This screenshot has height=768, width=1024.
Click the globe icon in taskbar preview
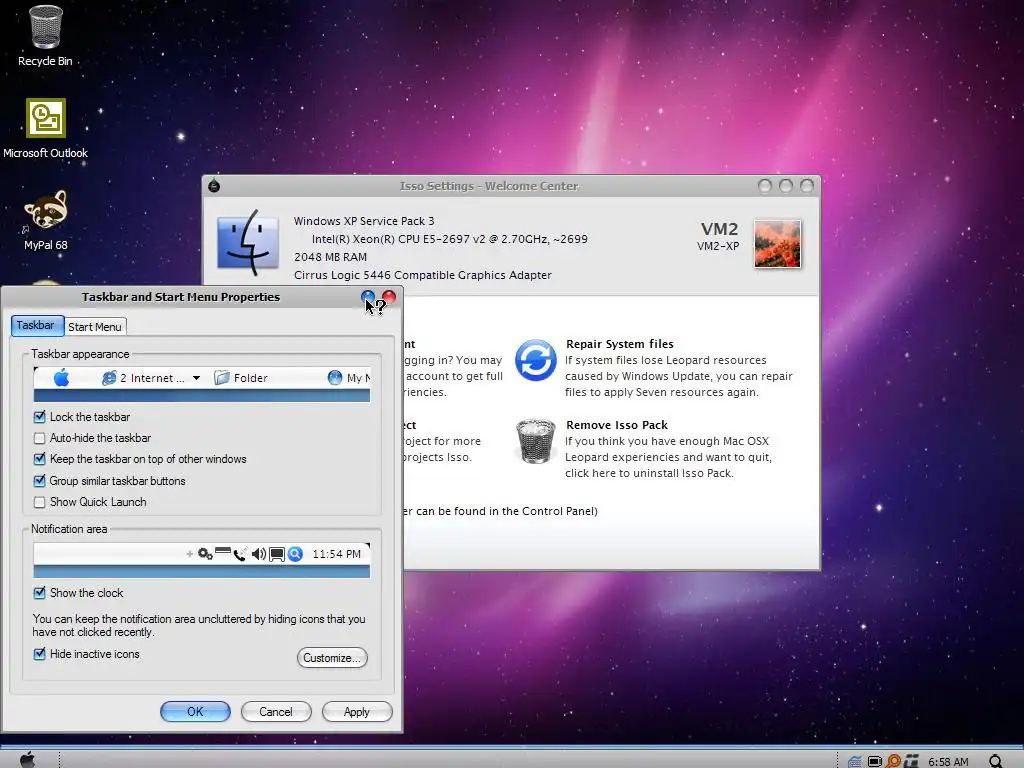(x=335, y=377)
